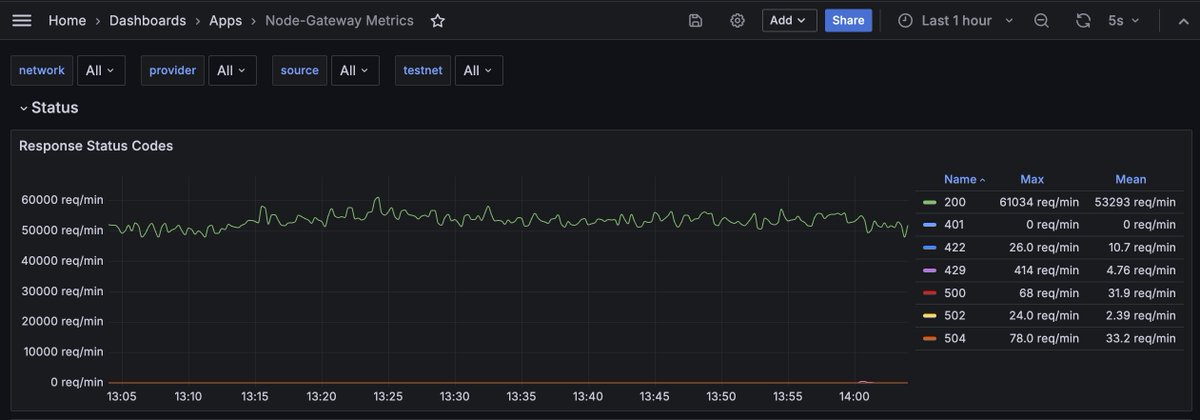Click the 53293 req/min mean value
The image size is (1200, 420).
1135,202
